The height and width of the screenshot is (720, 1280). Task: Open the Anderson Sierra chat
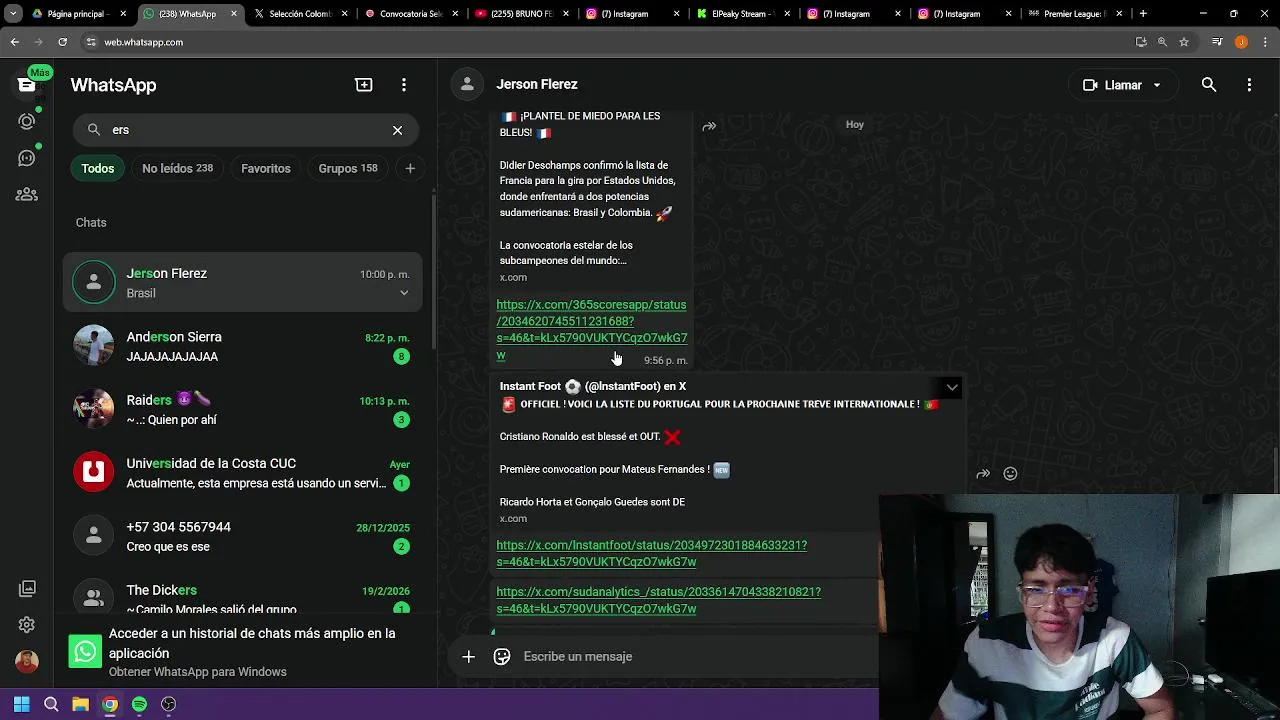tap(243, 346)
